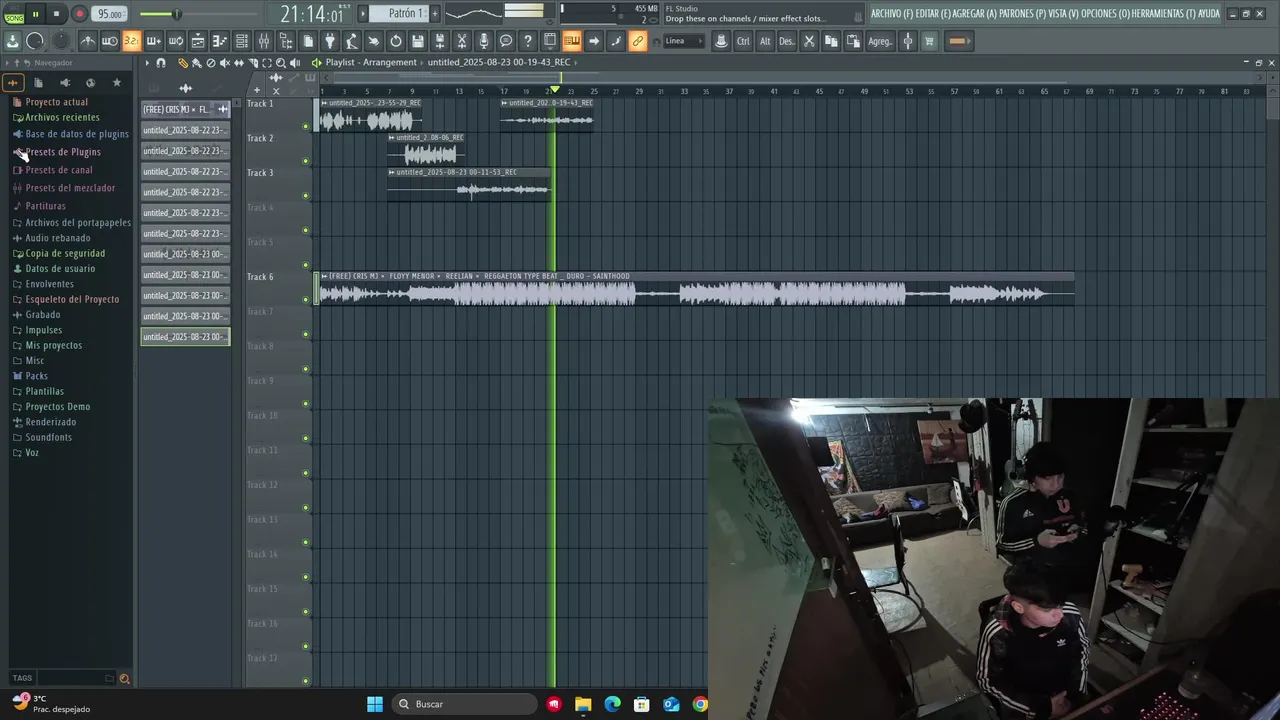Click the red Record button
Viewport: 1280px width, 720px height.
point(79,14)
